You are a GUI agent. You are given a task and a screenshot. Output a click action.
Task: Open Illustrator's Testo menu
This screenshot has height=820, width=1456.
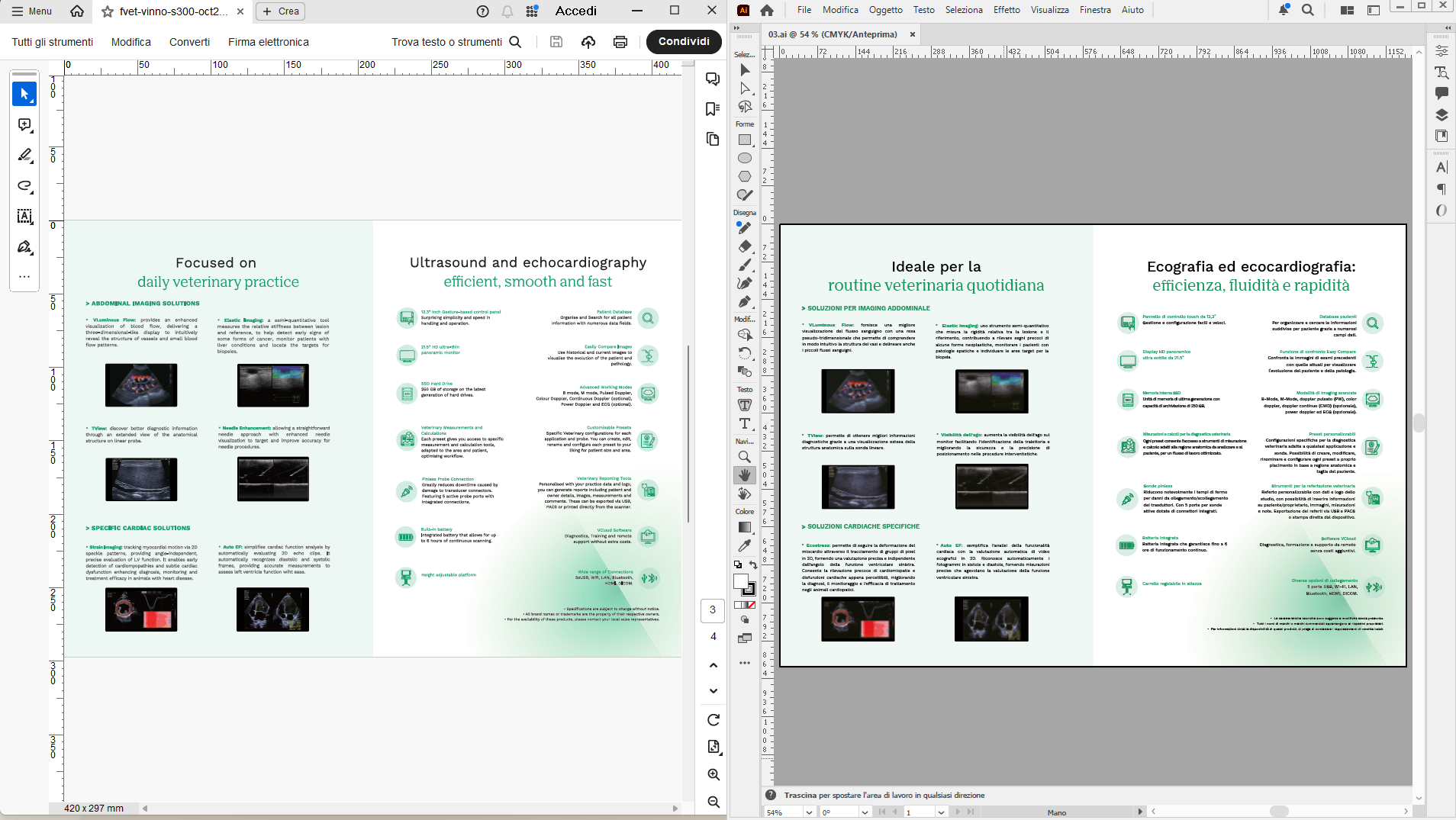click(x=924, y=10)
